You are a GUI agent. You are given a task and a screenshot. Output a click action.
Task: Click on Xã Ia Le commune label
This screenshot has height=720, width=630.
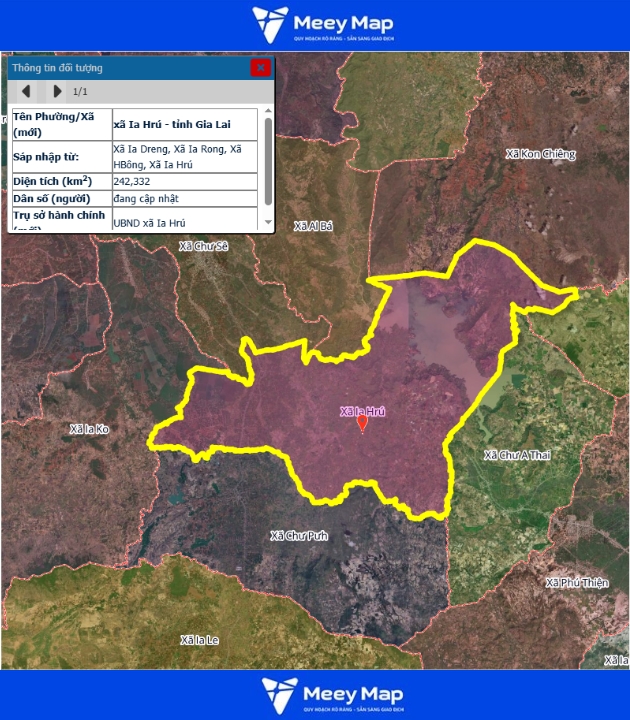click(199, 639)
